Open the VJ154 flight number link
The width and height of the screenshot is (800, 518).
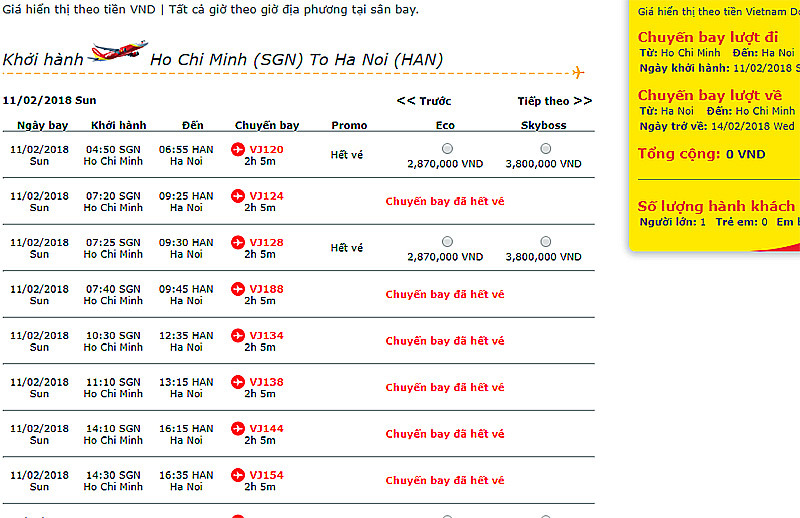tap(266, 475)
